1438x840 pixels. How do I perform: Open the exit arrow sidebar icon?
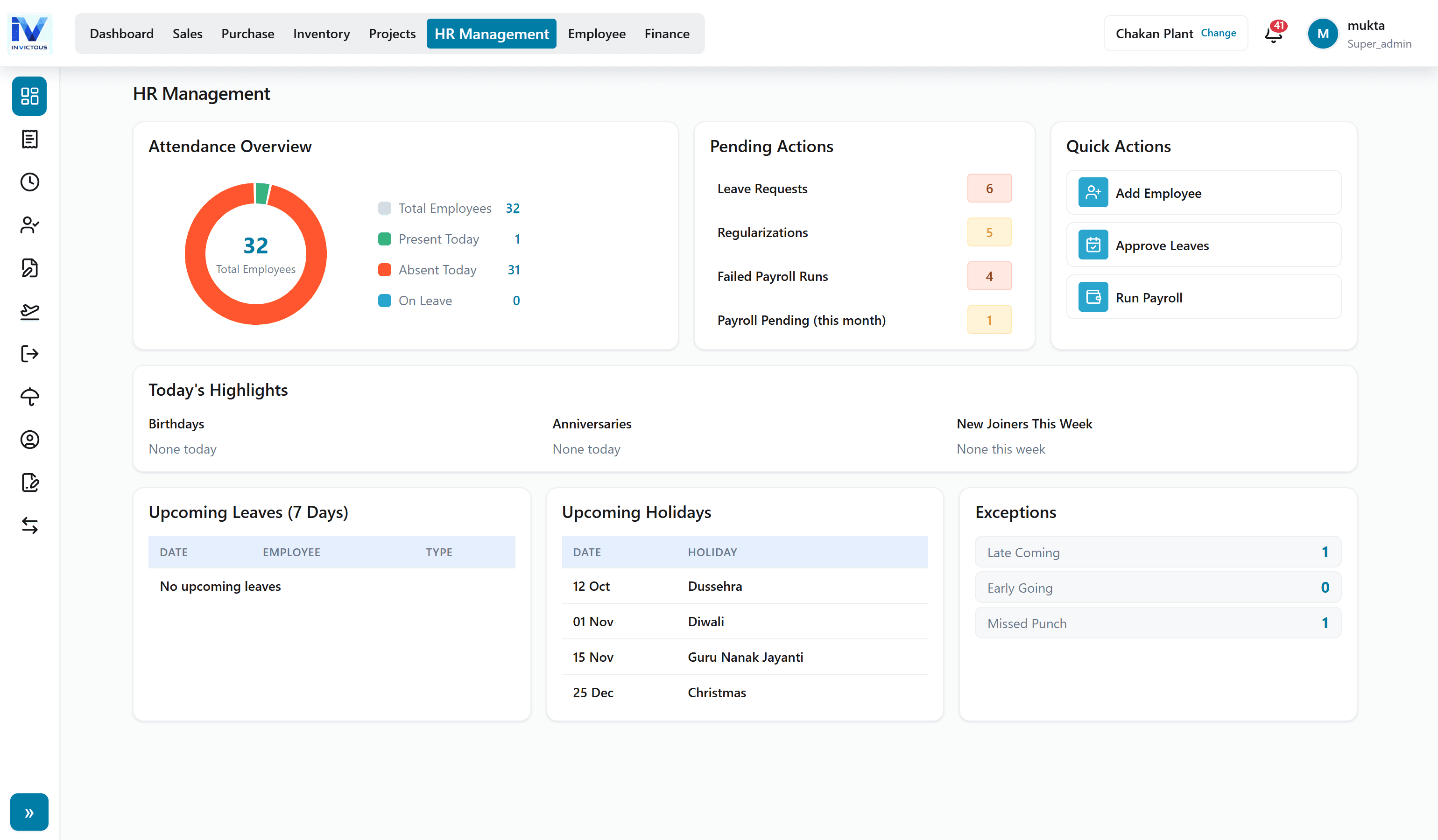(x=30, y=354)
